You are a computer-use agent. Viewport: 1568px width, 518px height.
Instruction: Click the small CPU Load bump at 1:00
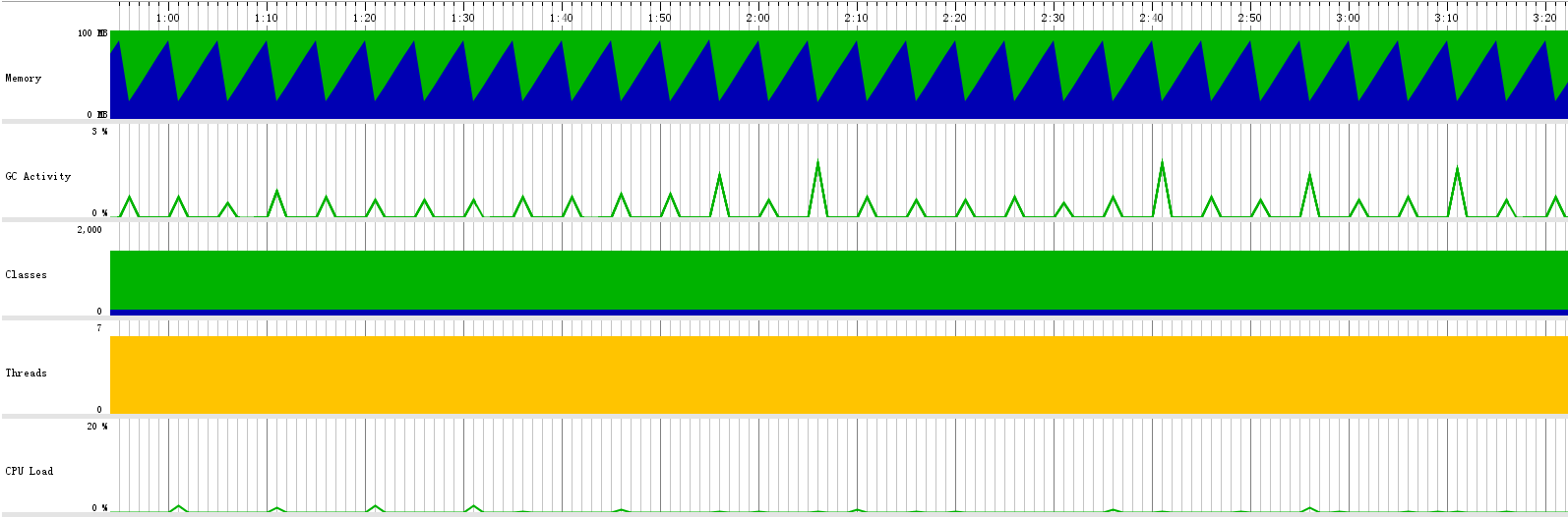click(x=178, y=508)
